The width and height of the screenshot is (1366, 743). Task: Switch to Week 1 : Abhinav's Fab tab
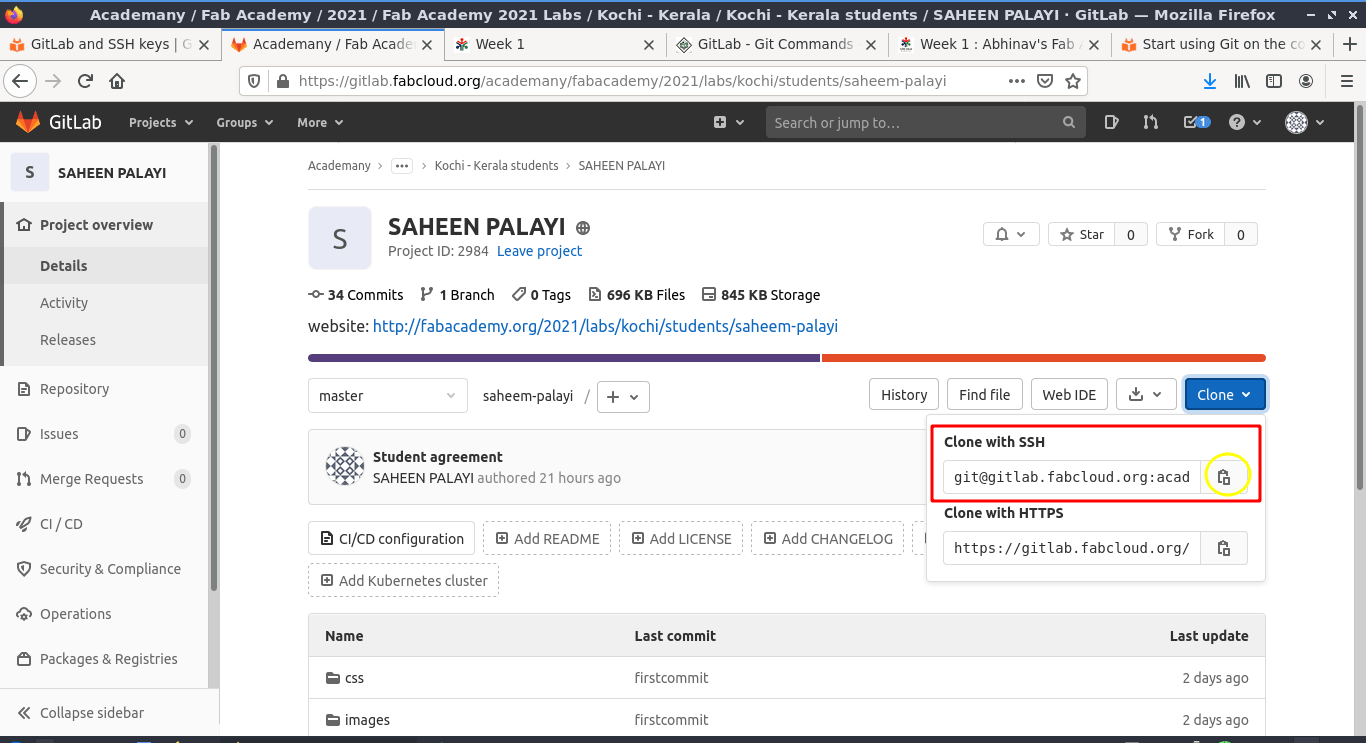pyautogui.click(x=999, y=44)
